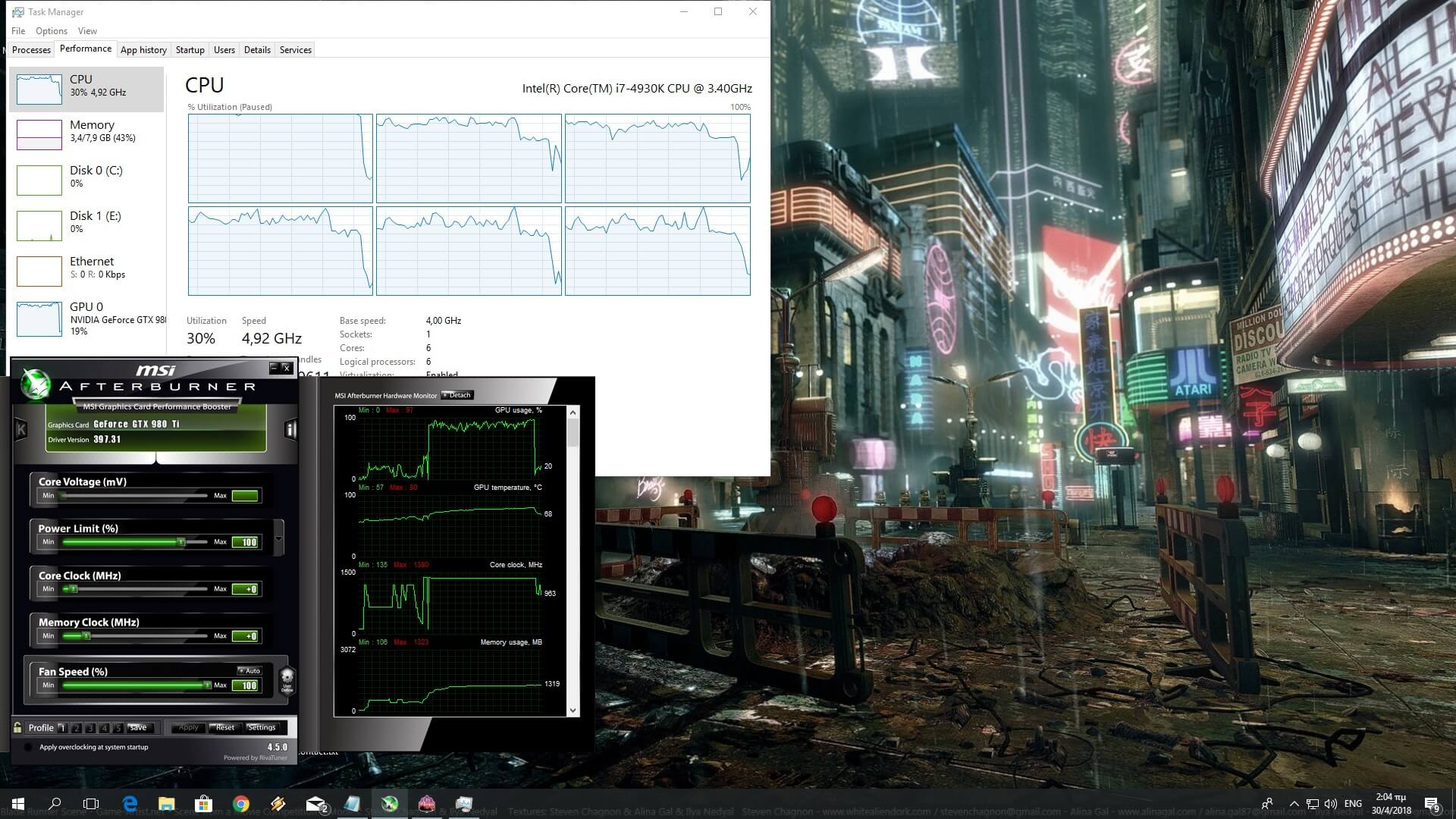The height and width of the screenshot is (819, 1456).
Task: Open Google Chrome from the taskbar
Action: (x=241, y=804)
